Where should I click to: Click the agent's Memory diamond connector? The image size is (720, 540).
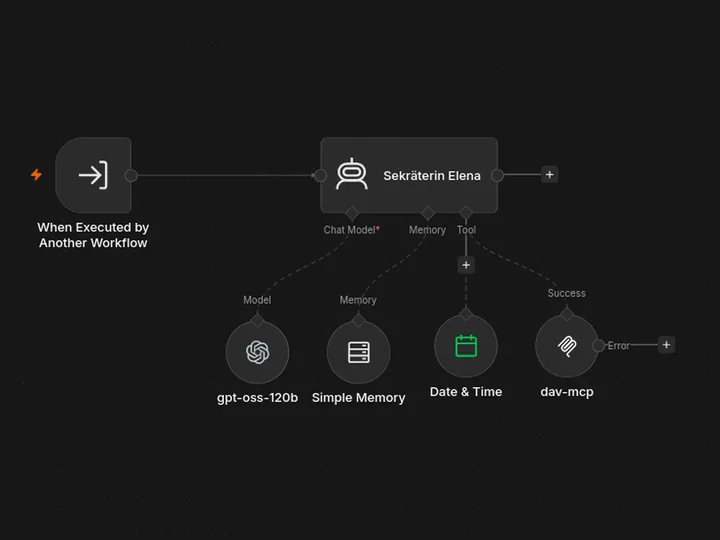[x=428, y=213]
